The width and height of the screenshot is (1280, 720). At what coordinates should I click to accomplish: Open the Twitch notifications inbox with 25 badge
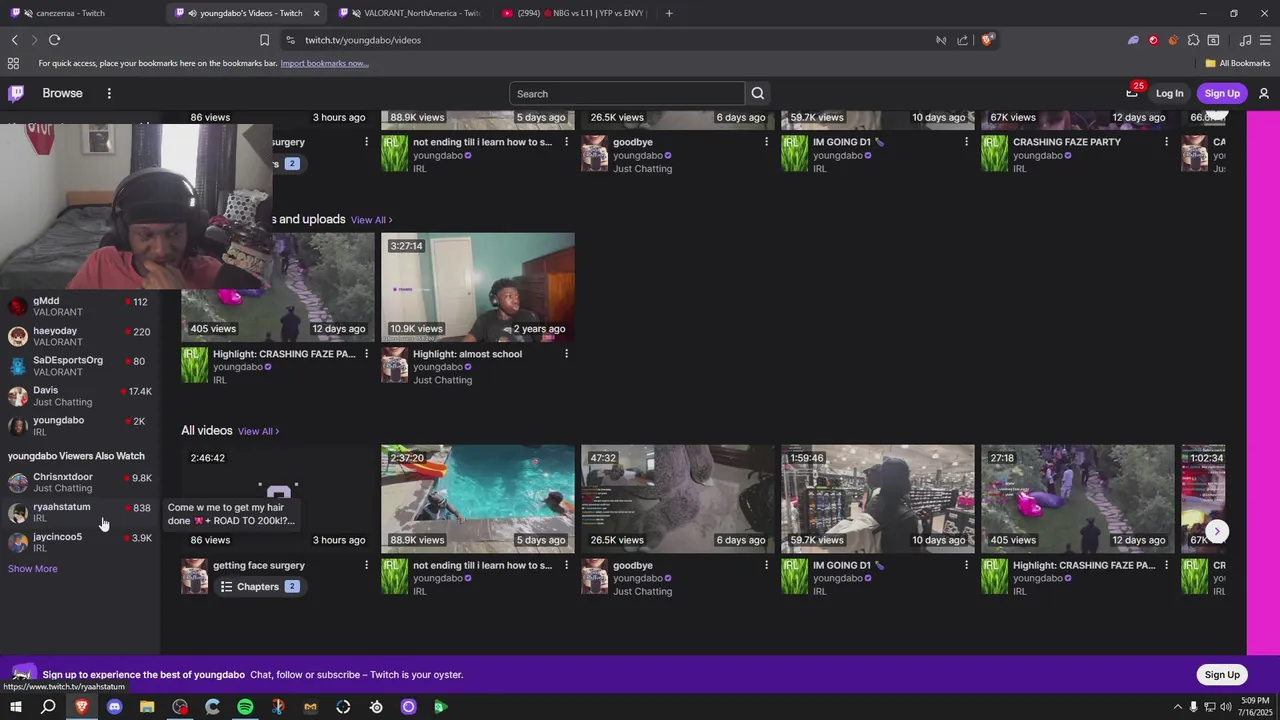tap(1132, 93)
